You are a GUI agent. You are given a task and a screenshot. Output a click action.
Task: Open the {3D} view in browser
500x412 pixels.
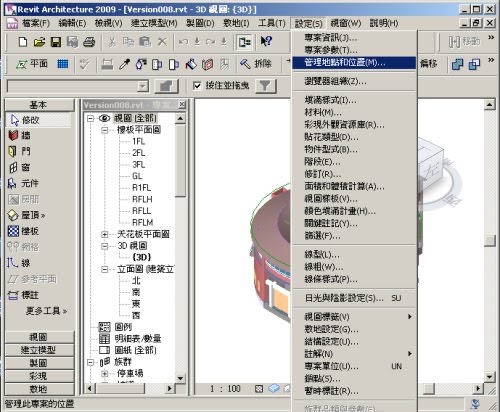pos(142,257)
